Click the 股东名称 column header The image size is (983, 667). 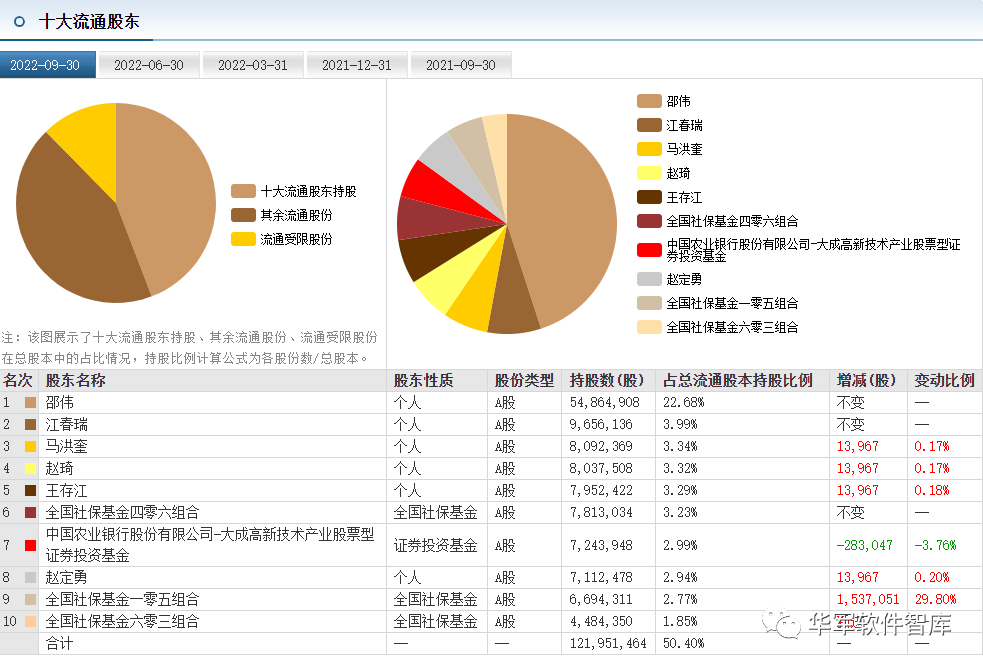click(x=75, y=381)
